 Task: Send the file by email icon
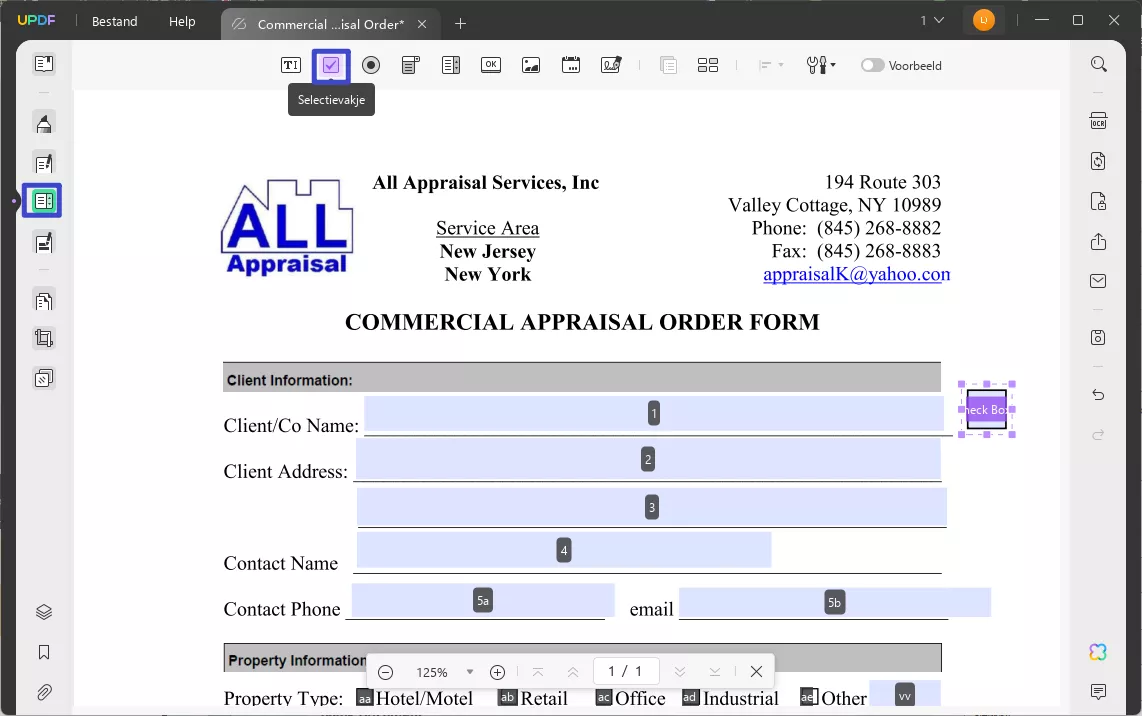click(x=1098, y=281)
